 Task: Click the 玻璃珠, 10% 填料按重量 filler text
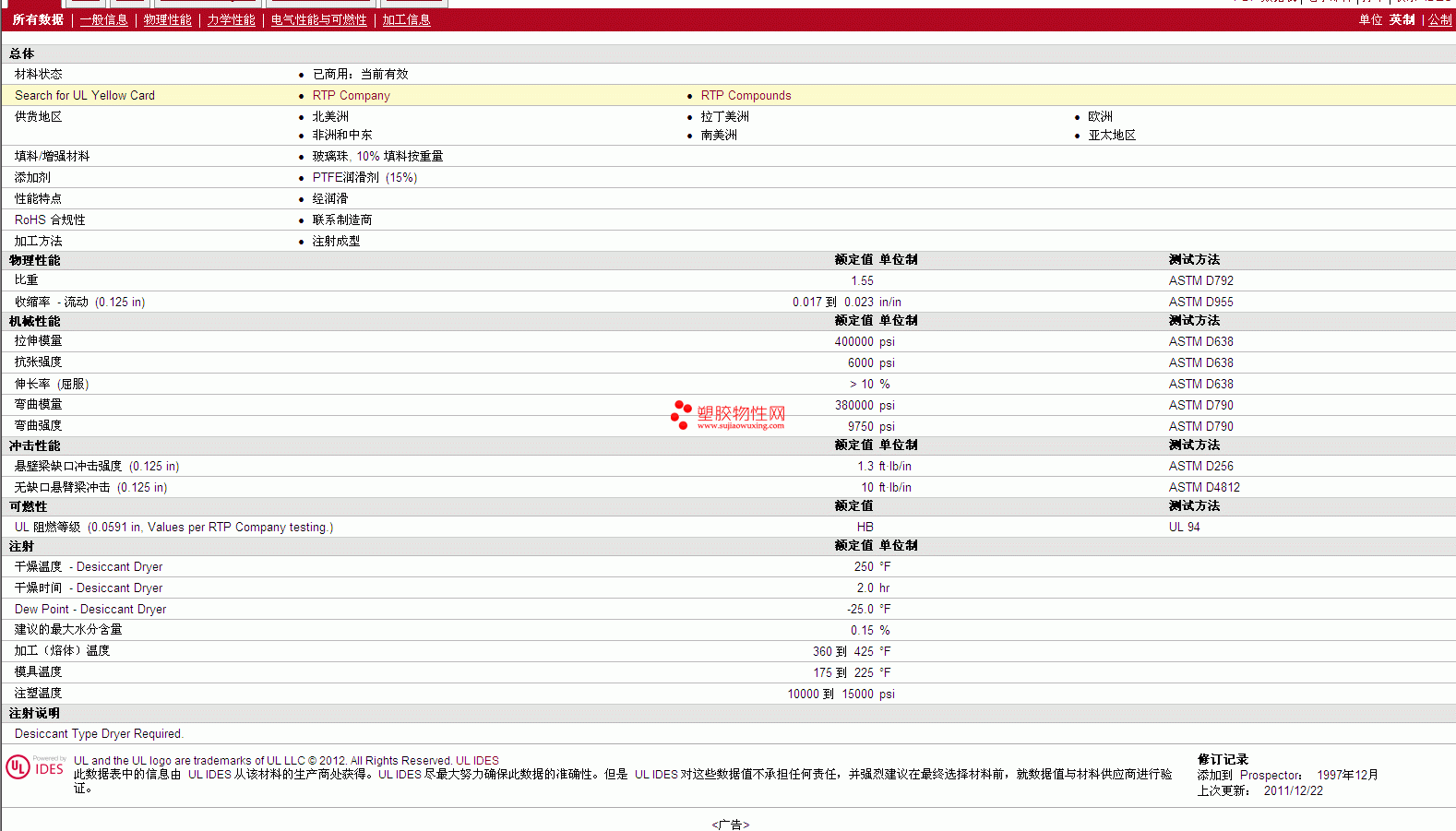(378, 156)
